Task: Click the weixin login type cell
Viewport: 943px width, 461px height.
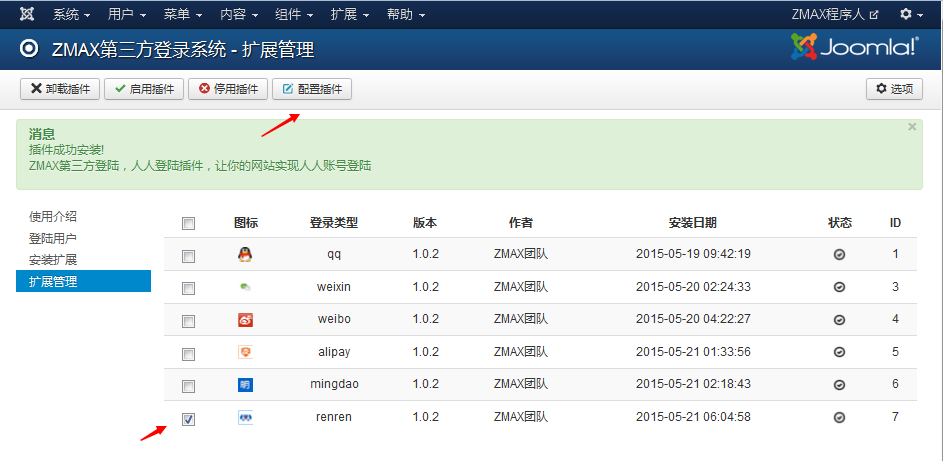Action: pos(334,287)
